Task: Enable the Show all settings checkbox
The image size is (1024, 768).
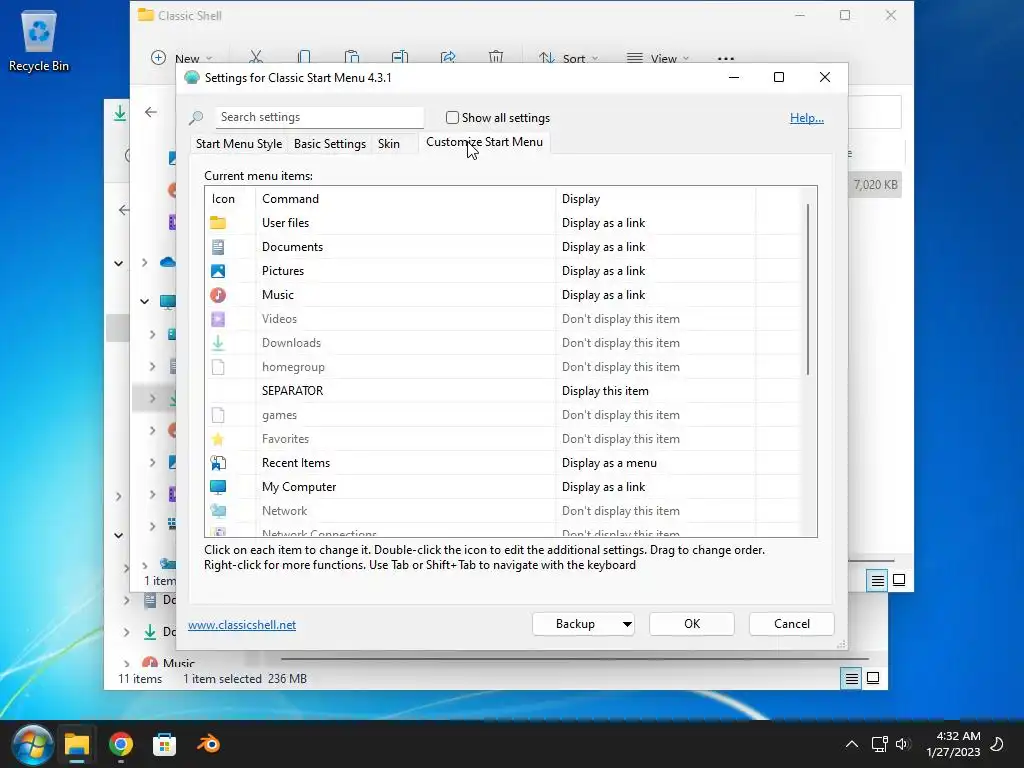Action: coord(452,118)
